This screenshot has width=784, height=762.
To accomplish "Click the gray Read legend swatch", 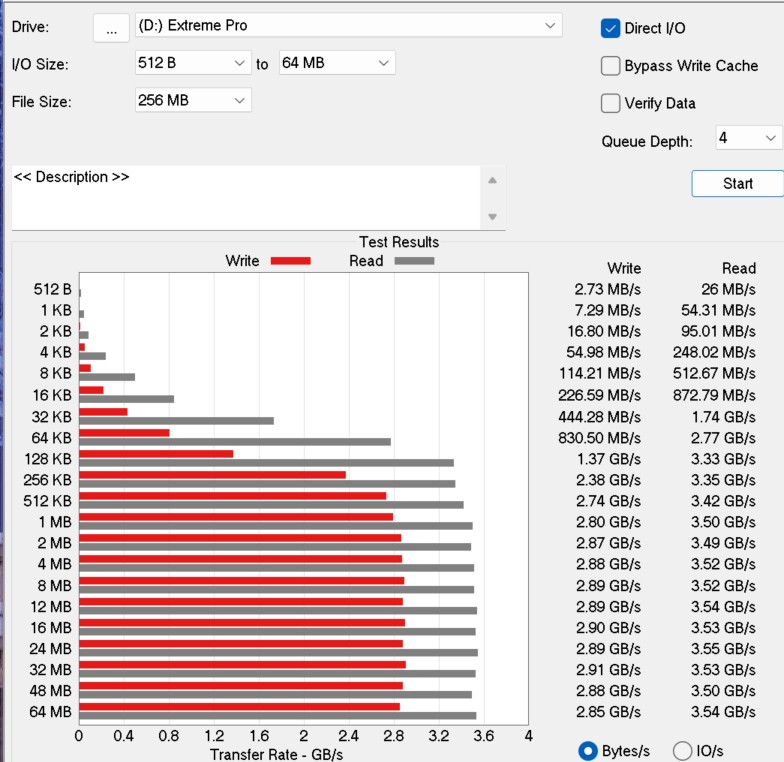I will pyautogui.click(x=414, y=261).
